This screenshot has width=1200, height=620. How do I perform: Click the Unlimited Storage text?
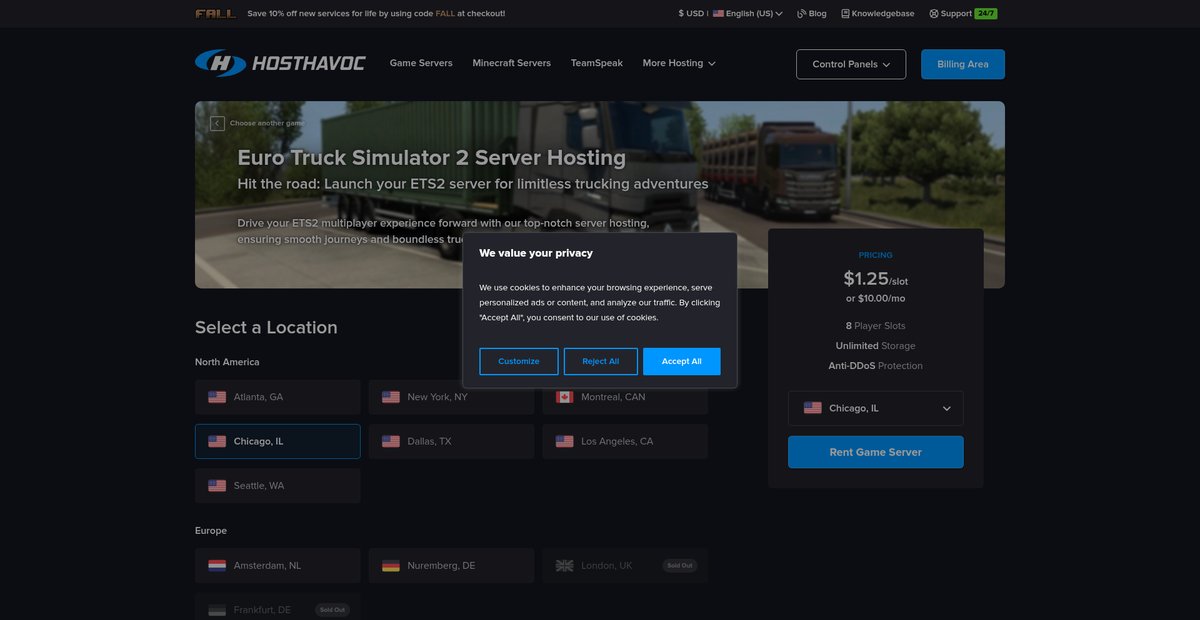tap(876, 346)
